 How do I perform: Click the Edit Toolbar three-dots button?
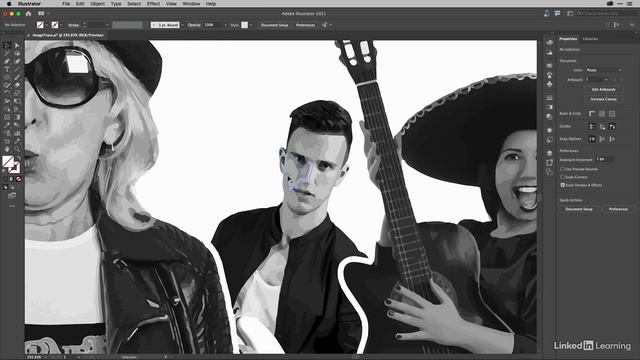[12, 206]
